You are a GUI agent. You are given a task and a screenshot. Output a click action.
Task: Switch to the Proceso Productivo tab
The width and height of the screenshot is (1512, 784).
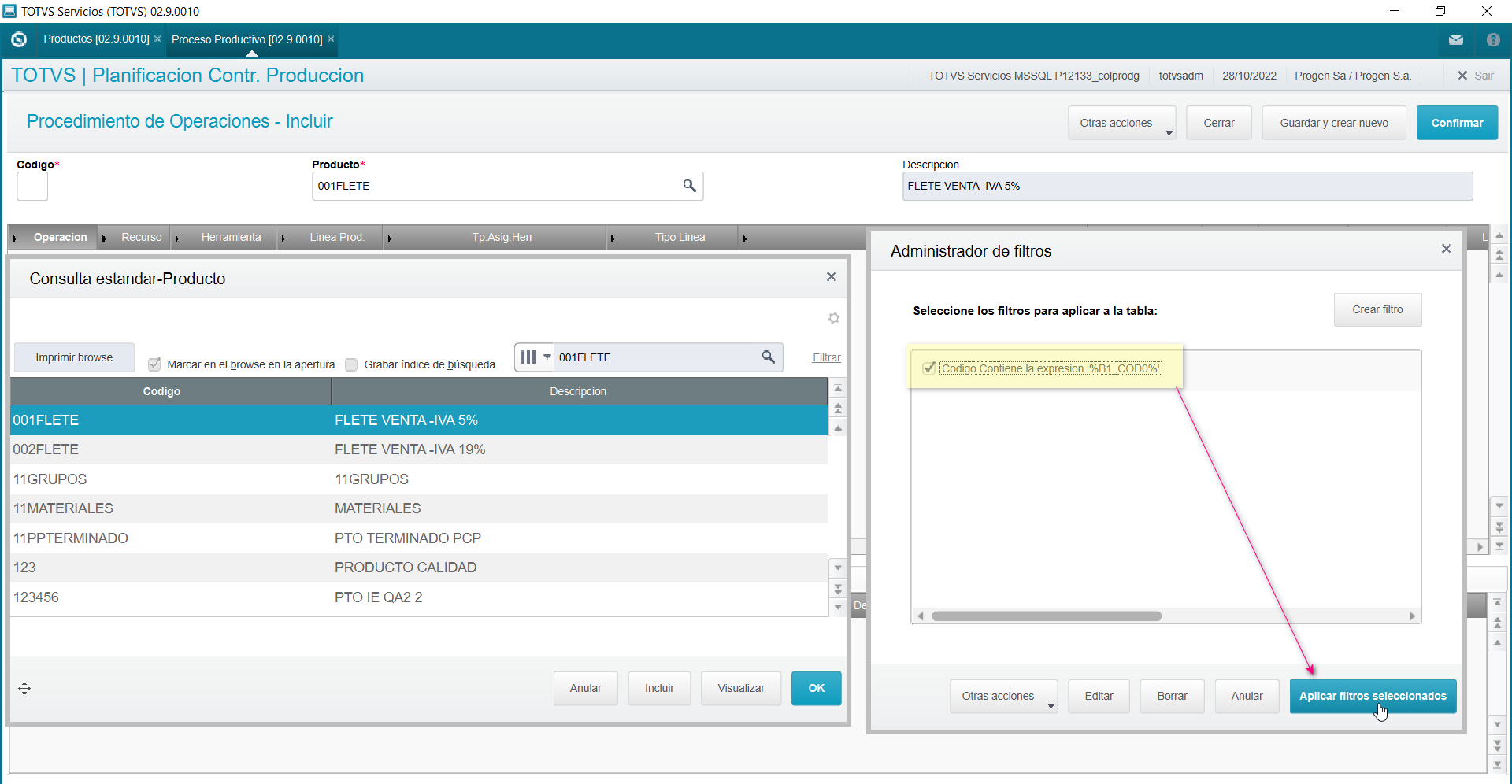[x=246, y=39]
